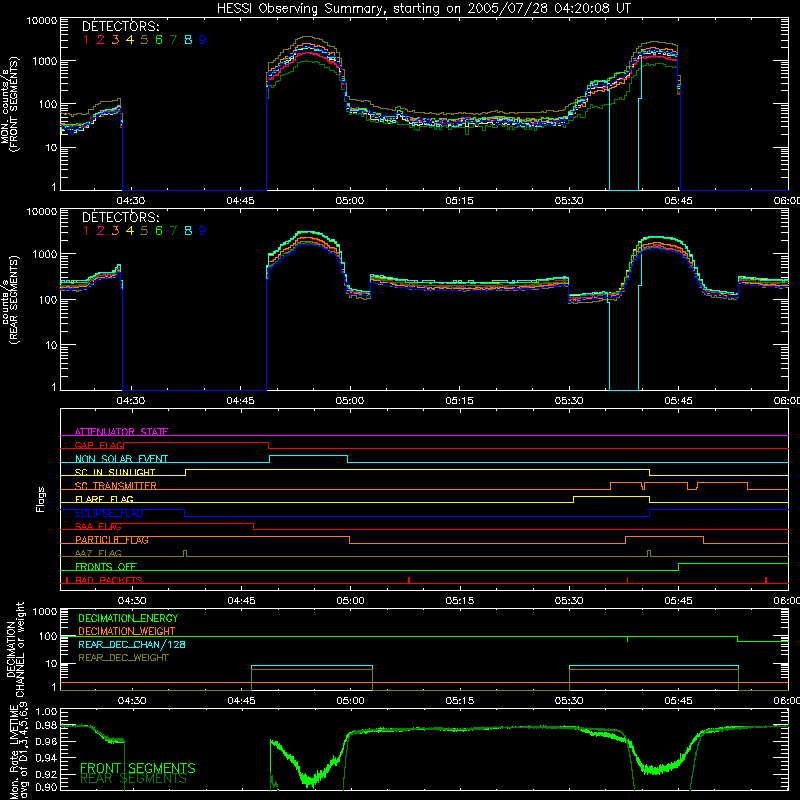
Task: Select DETECTORS: label in rear segments plot
Action: (x=121, y=217)
